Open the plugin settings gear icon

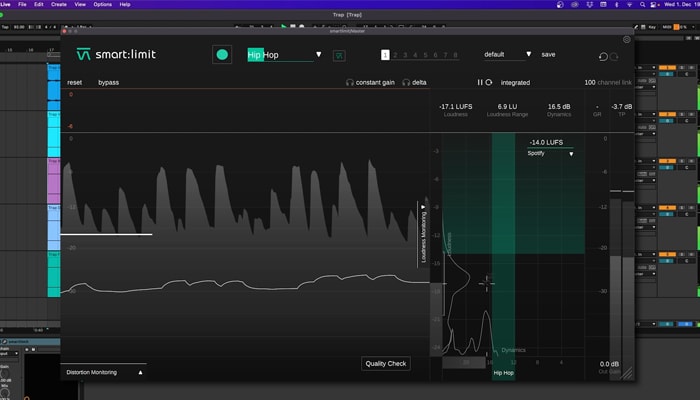click(x=627, y=40)
